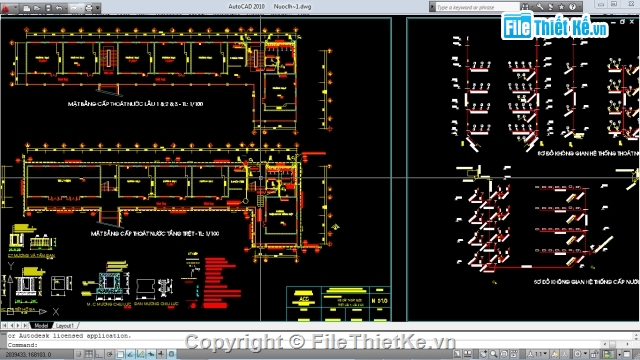
Task: Toggle Dynamic UCS in status bar
Action: [140, 354]
